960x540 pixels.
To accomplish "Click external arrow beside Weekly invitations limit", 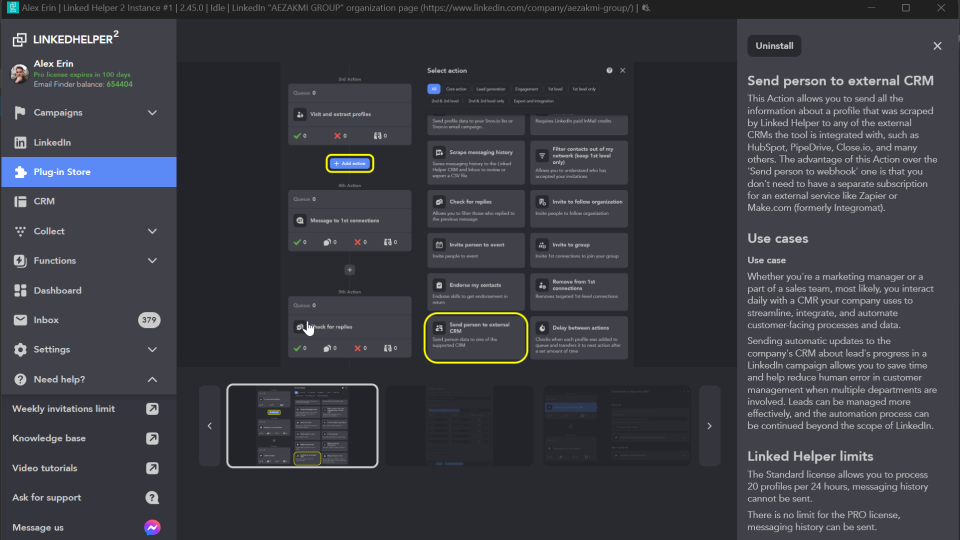I will coord(152,409).
